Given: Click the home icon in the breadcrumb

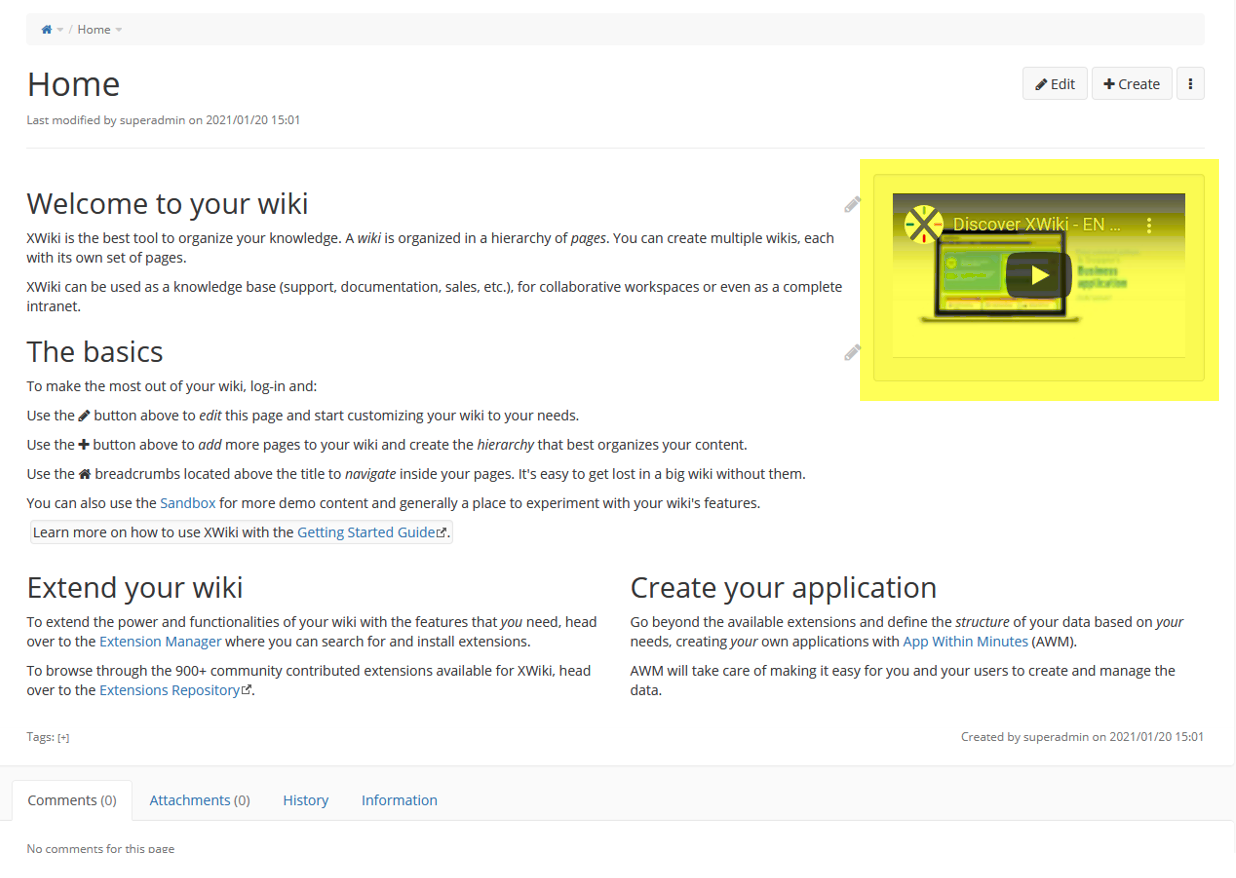Looking at the screenshot, I should 46,30.
